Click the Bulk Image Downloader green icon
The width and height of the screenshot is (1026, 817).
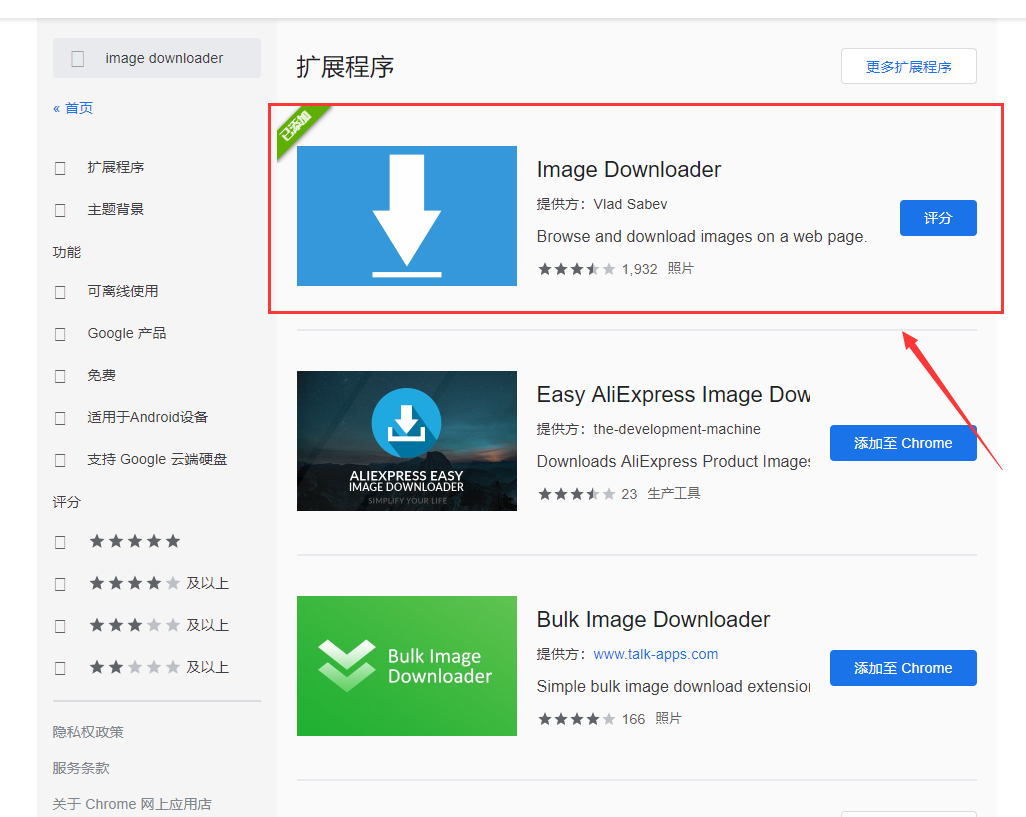(x=406, y=666)
